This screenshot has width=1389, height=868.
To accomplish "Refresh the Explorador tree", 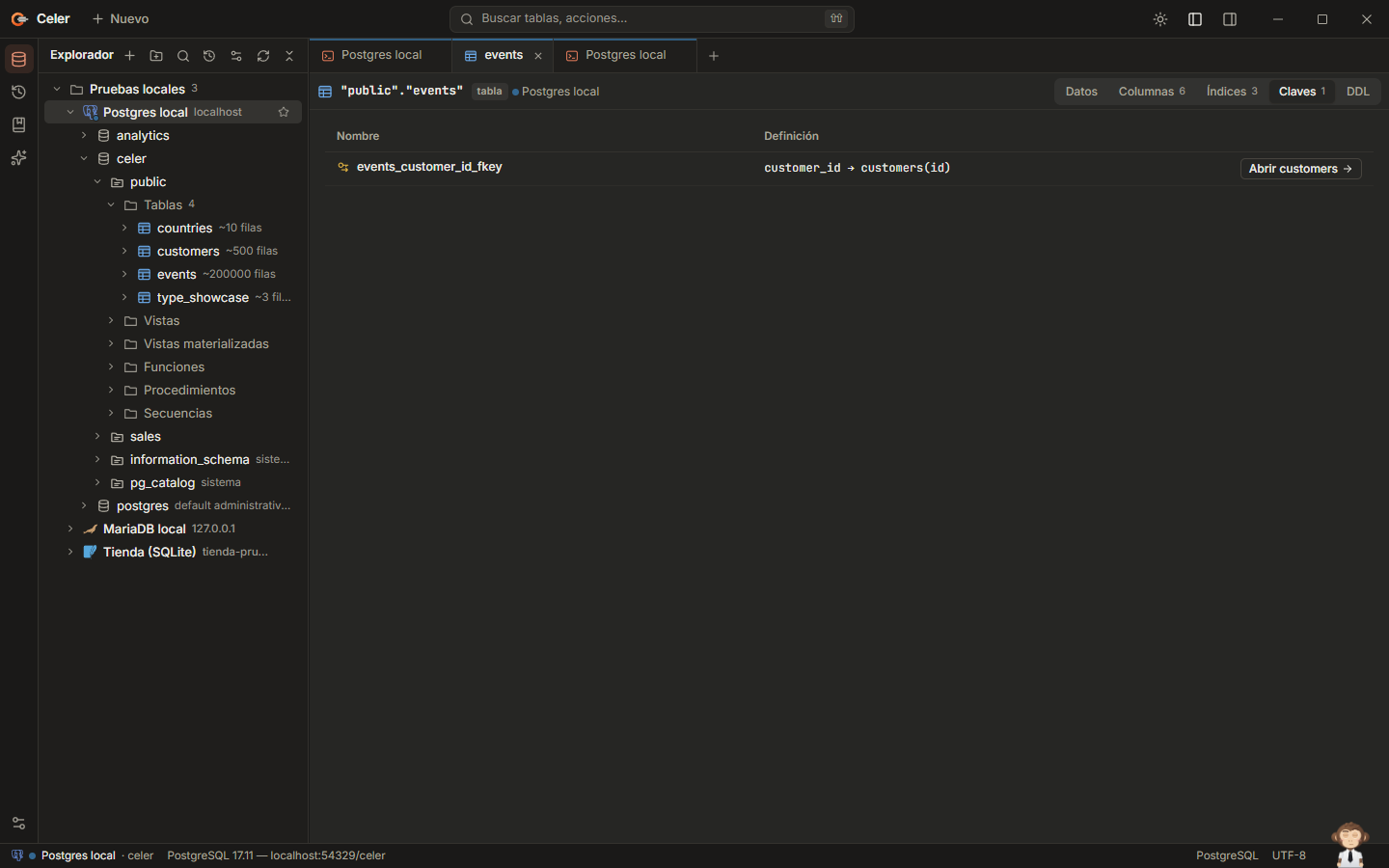I will [263, 56].
